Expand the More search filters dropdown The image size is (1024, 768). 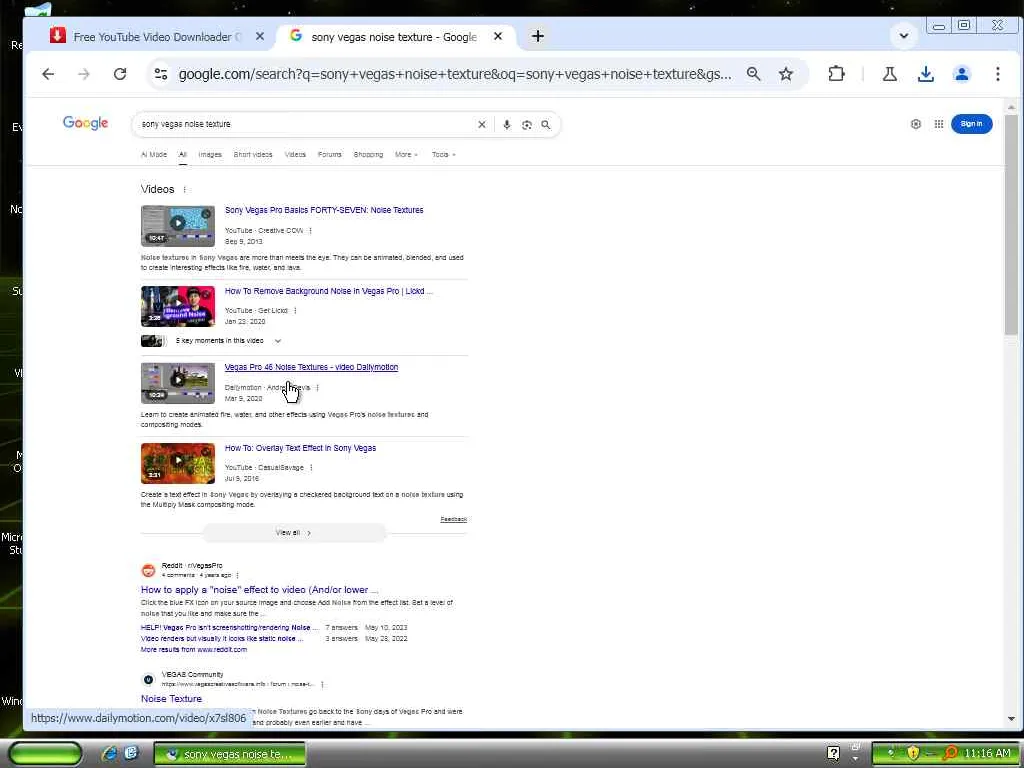click(406, 155)
